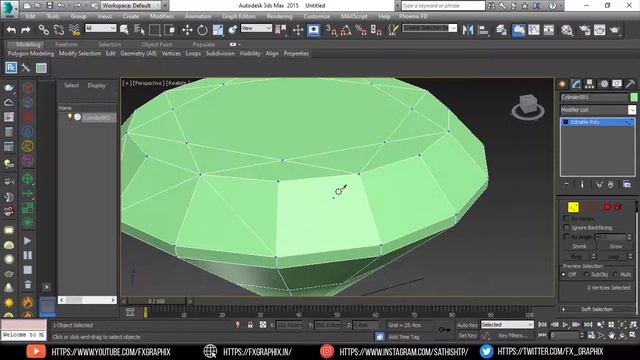This screenshot has height=360, width=640.
Task: Click the Undo arrow in main toolbar
Action: coord(11,30)
